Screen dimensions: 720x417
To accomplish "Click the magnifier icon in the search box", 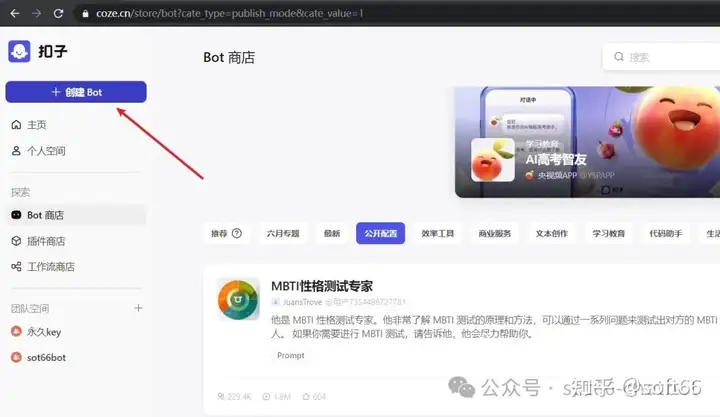I will (x=619, y=56).
